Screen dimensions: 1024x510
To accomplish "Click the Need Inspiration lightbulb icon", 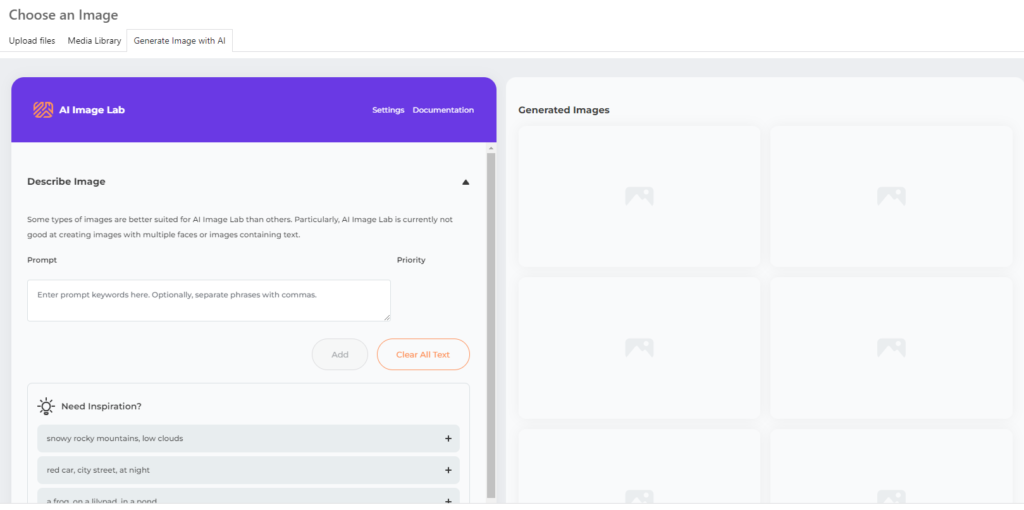I will point(46,406).
